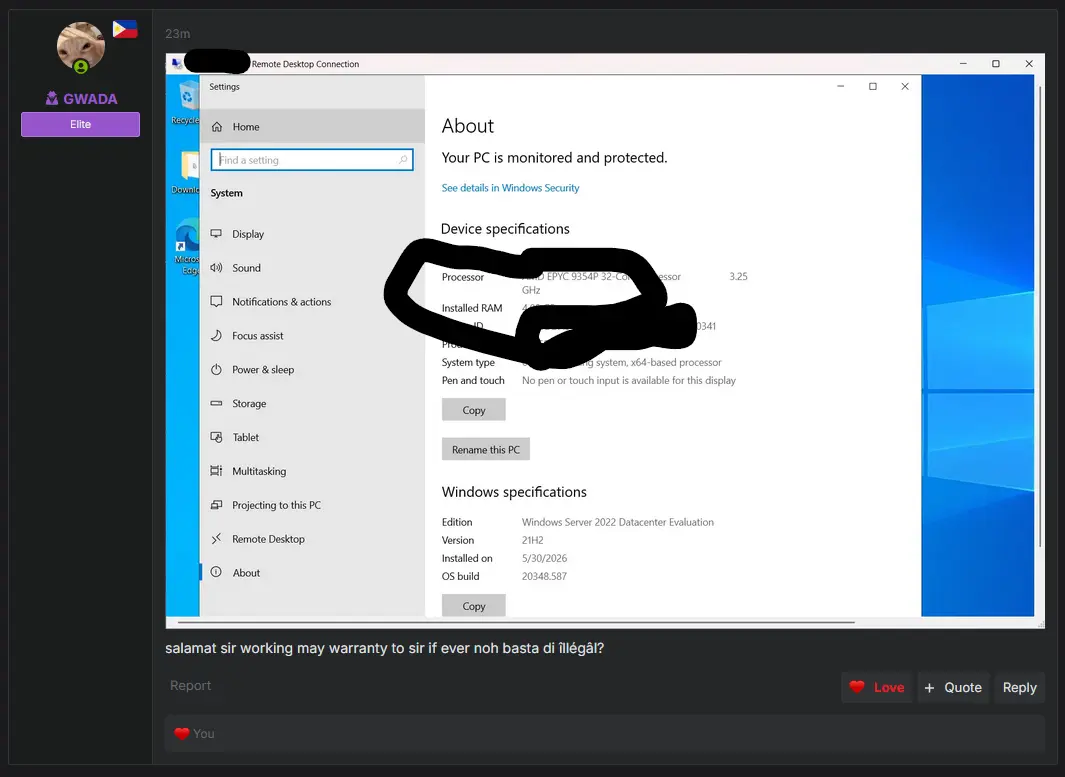Close the Settings window
1065x777 pixels.
click(x=905, y=86)
